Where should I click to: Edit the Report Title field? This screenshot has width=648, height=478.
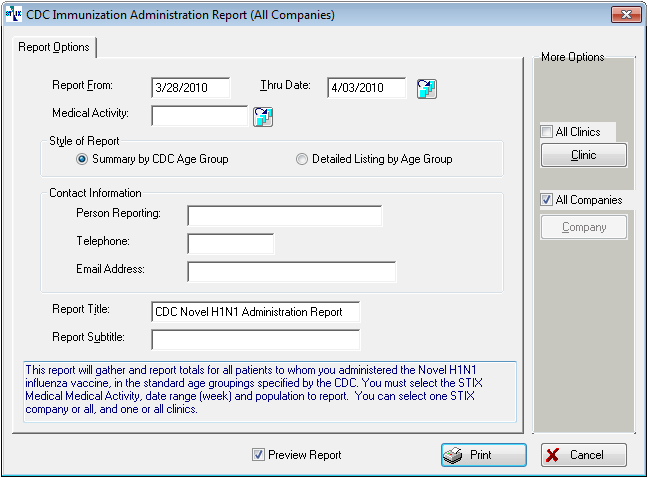pos(255,312)
